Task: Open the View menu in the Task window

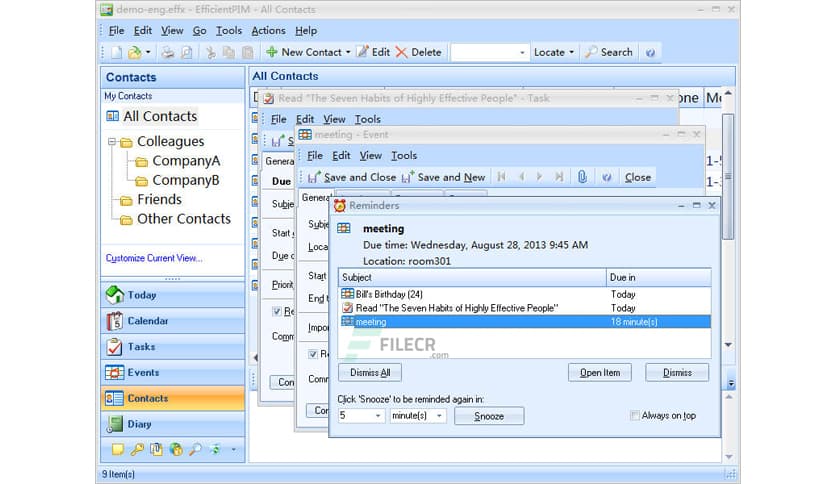Action: (334, 119)
